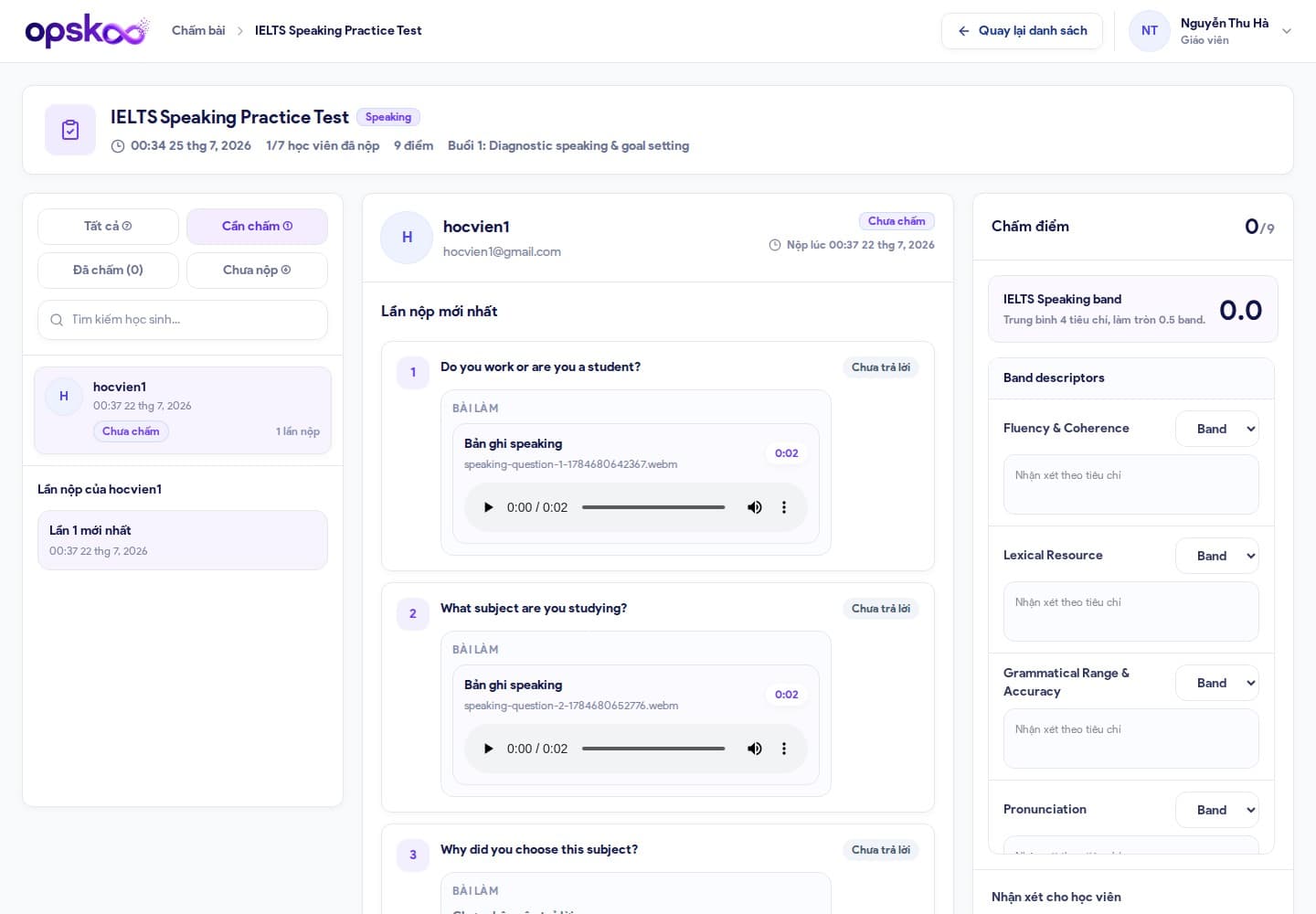Click Chưa trả lời badge for question 1
This screenshot has width=1316, height=914.
tap(881, 367)
